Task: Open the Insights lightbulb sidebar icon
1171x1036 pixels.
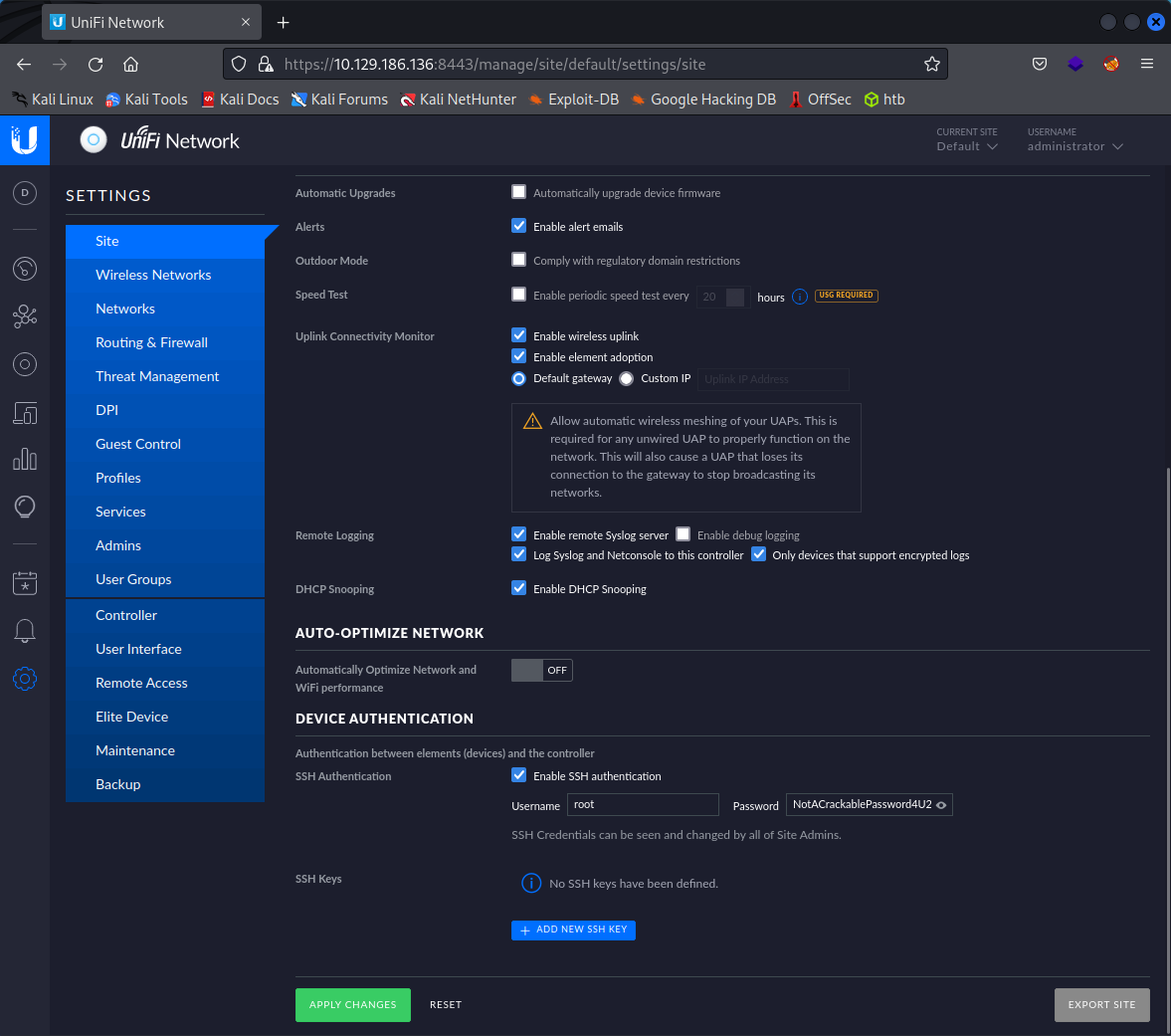Action: 25,507
